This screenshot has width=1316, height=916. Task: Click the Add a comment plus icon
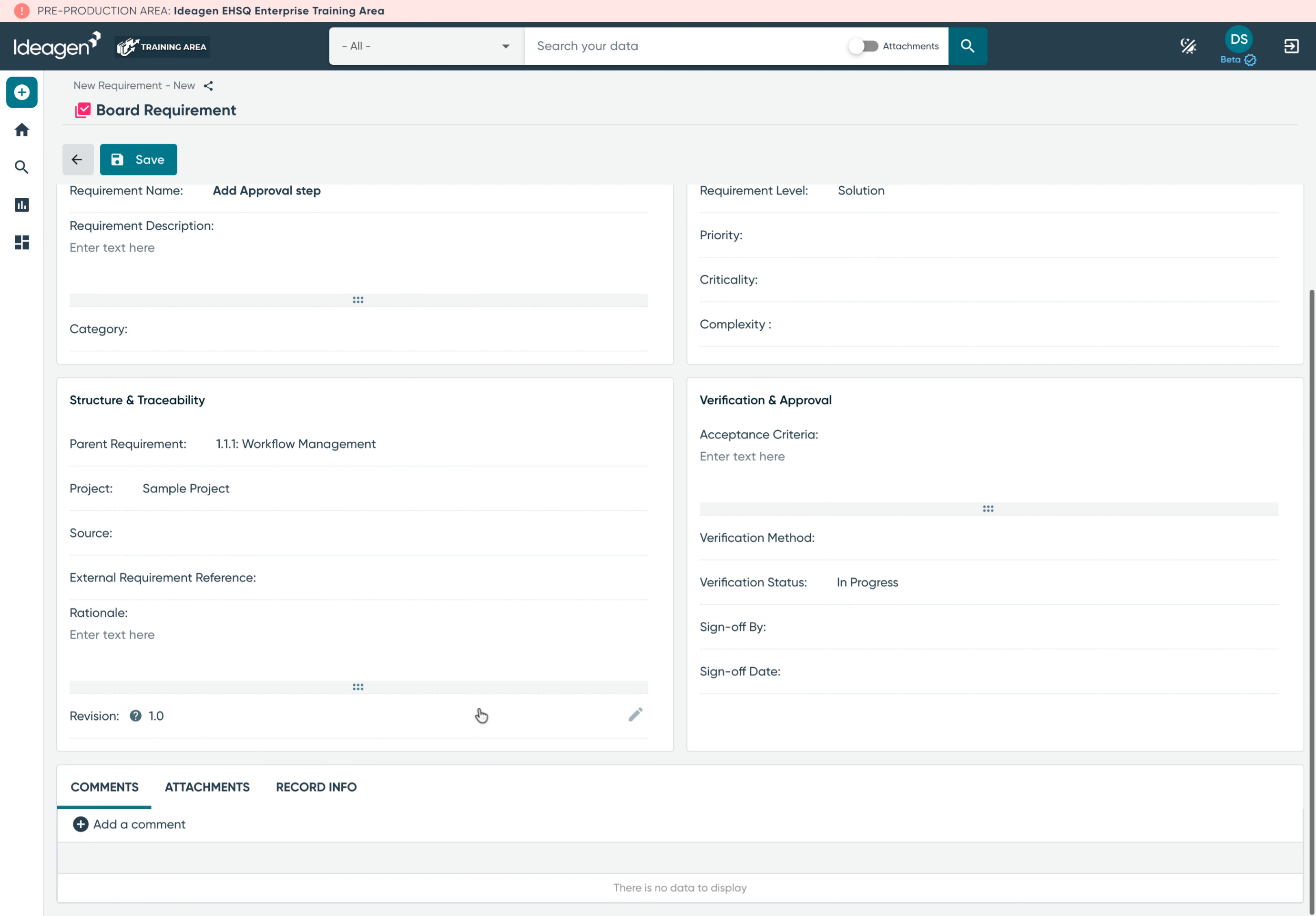81,825
